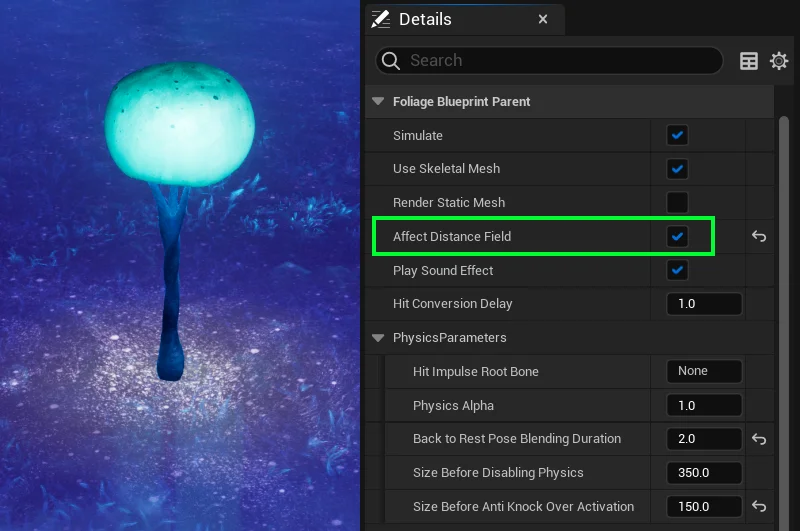Edit the Hit Impulse Root Bone field
The height and width of the screenshot is (531, 800).
click(704, 372)
